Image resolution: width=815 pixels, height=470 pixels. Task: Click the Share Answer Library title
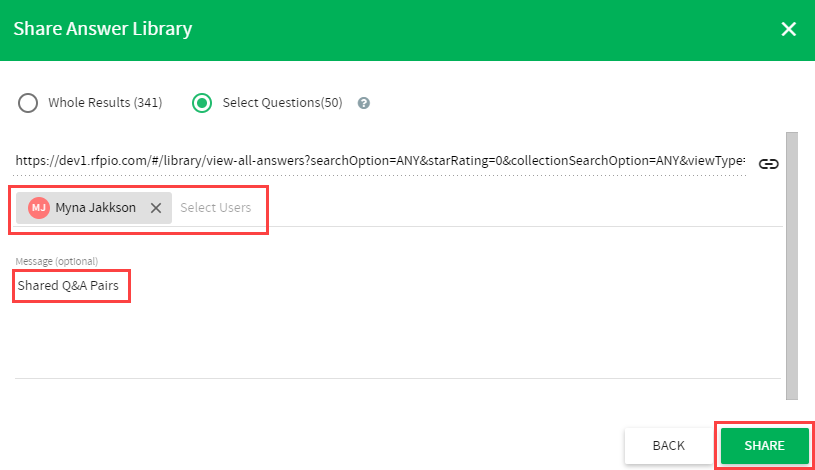pos(103,29)
